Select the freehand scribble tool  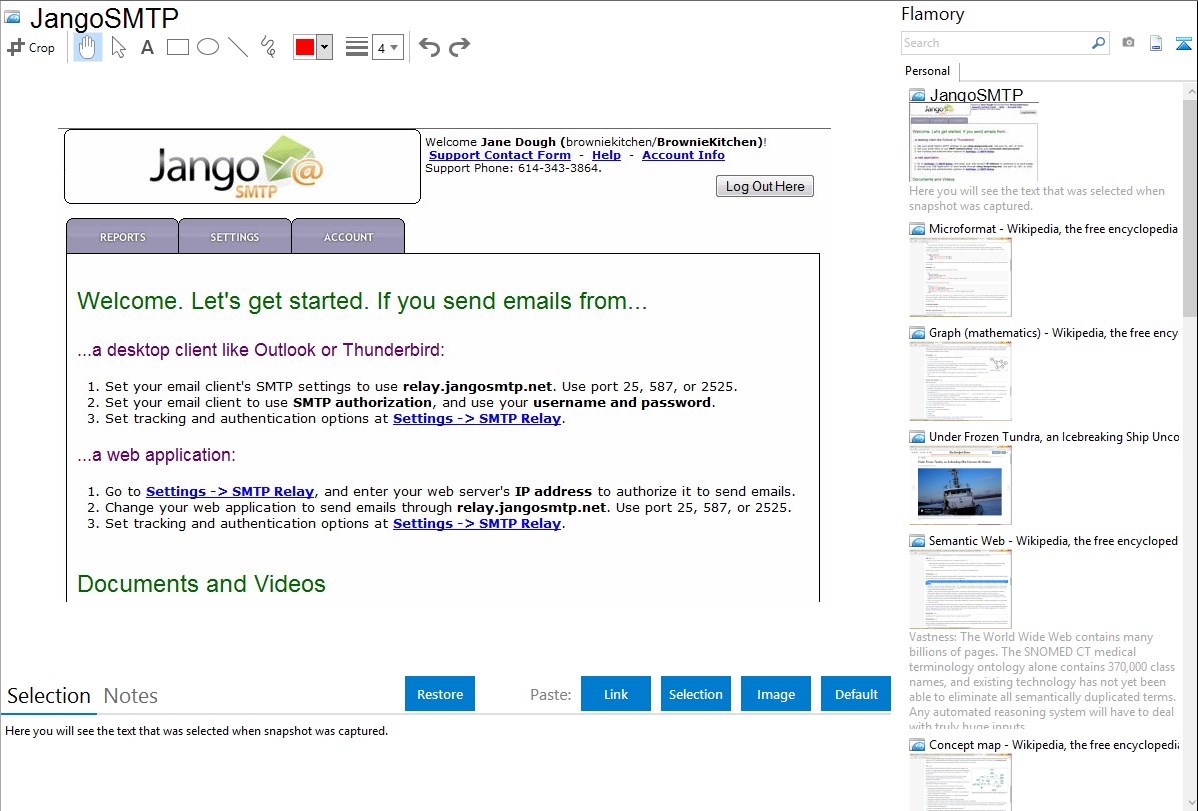click(268, 47)
